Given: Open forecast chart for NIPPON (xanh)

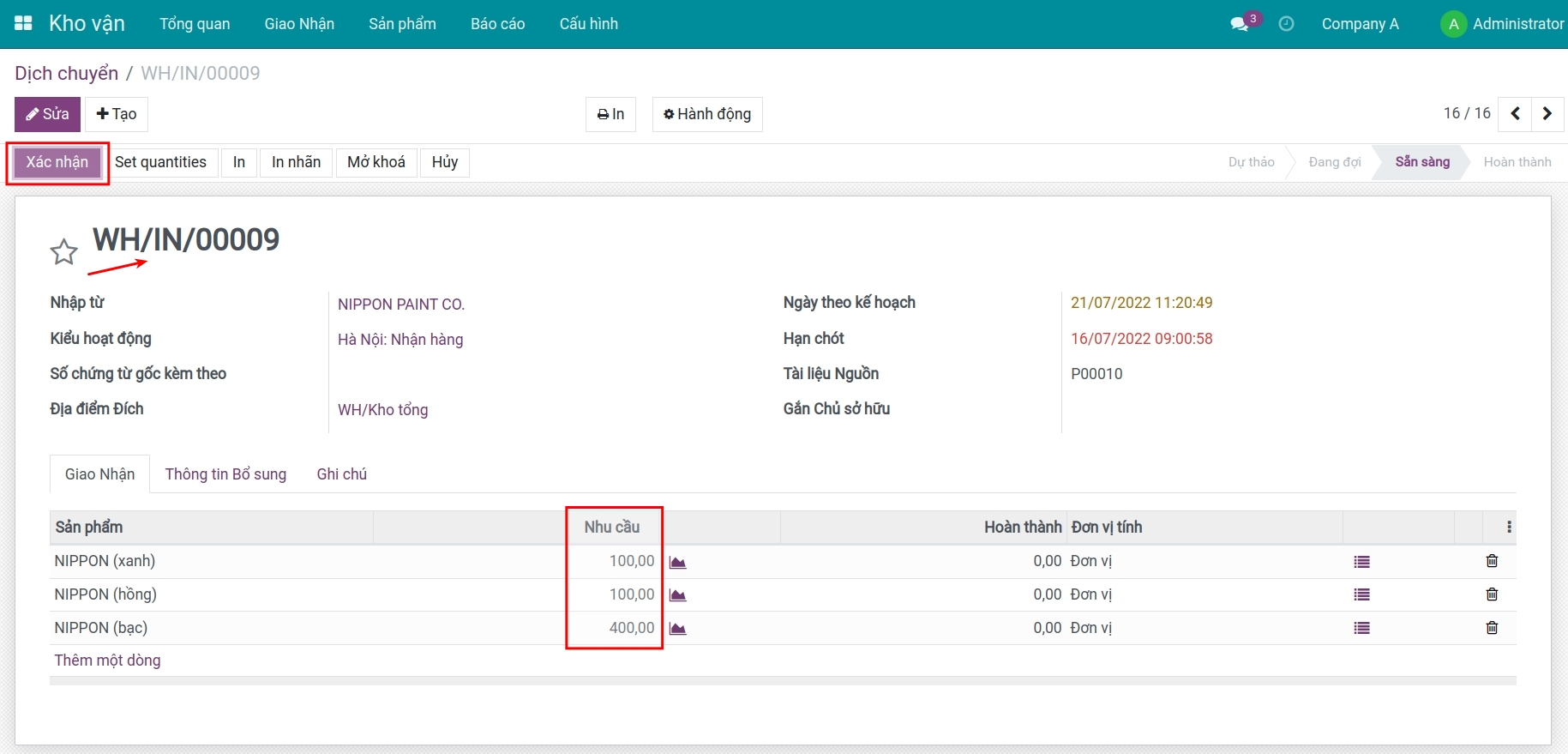Looking at the screenshot, I should pyautogui.click(x=677, y=562).
